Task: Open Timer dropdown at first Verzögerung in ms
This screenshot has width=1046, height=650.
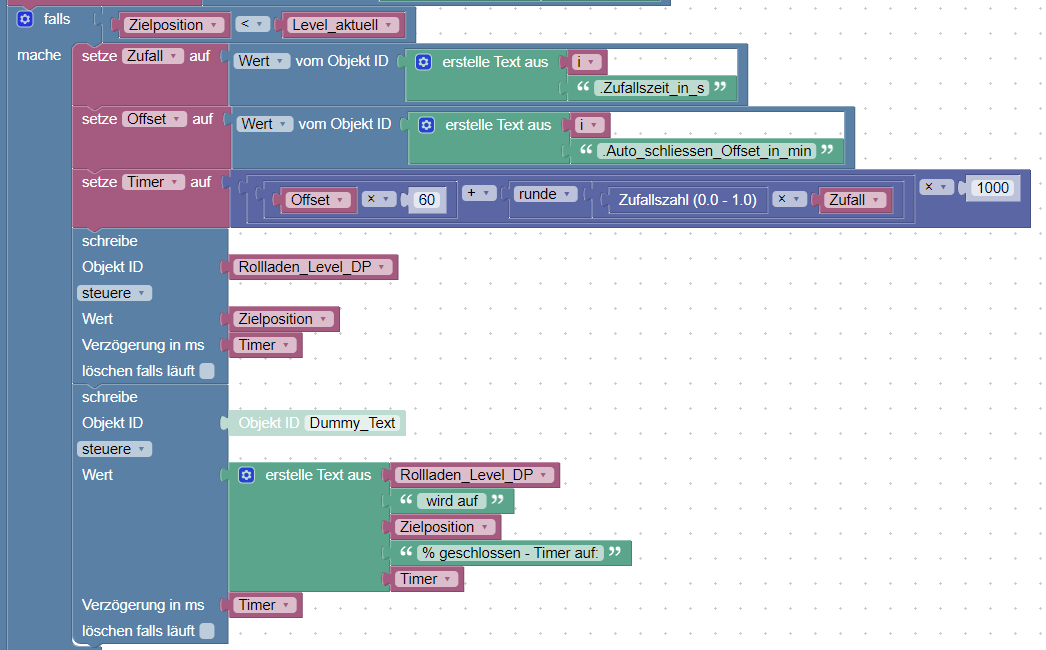Action: point(264,345)
